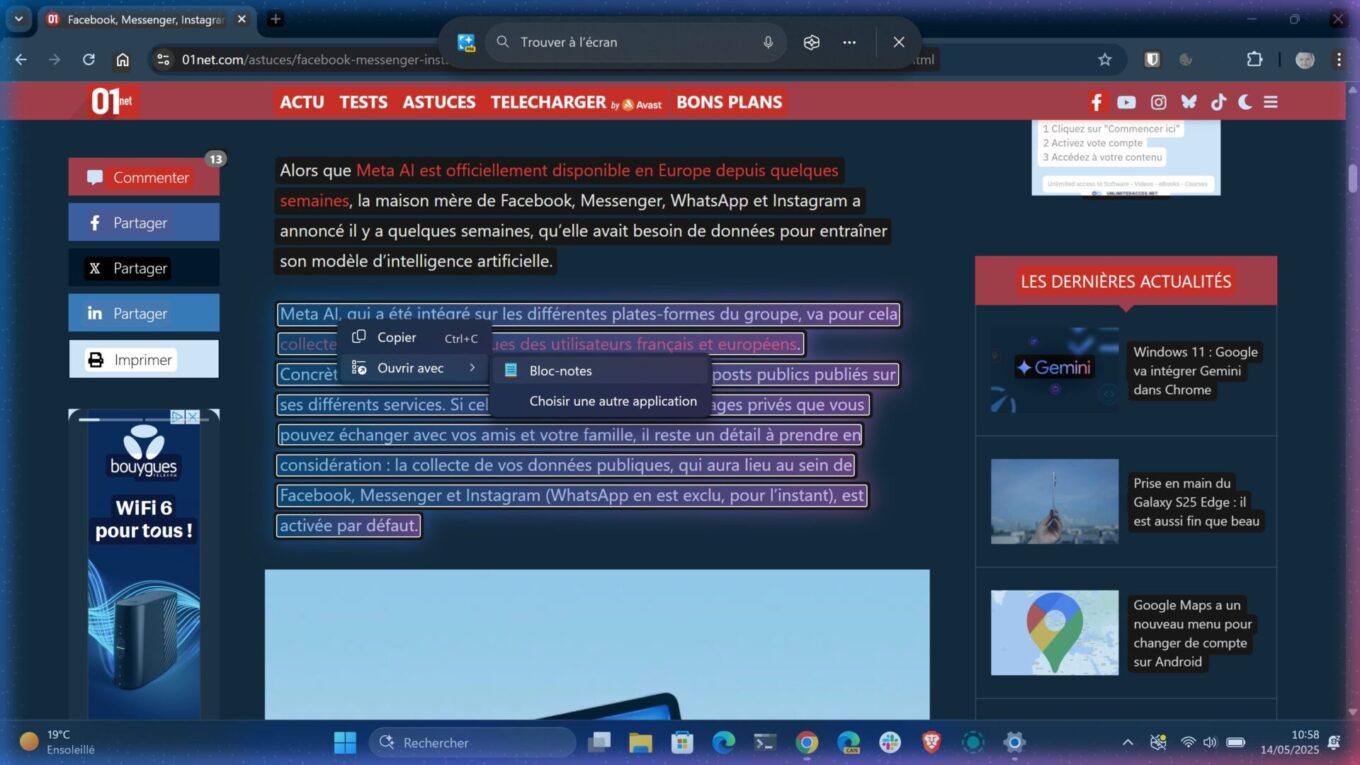Open 01net's YouTube icon
This screenshot has height=765, width=1360.
[x=1127, y=102]
